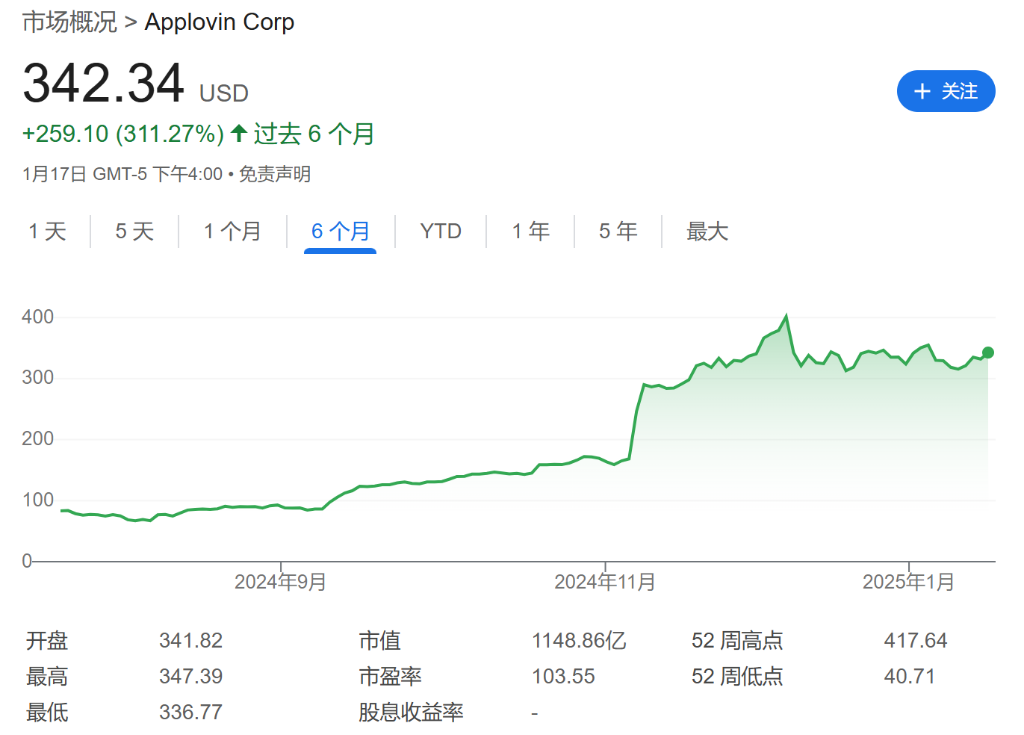Click the 过去 6 个月 label
The width and height of the screenshot is (1024, 735).
click(314, 134)
